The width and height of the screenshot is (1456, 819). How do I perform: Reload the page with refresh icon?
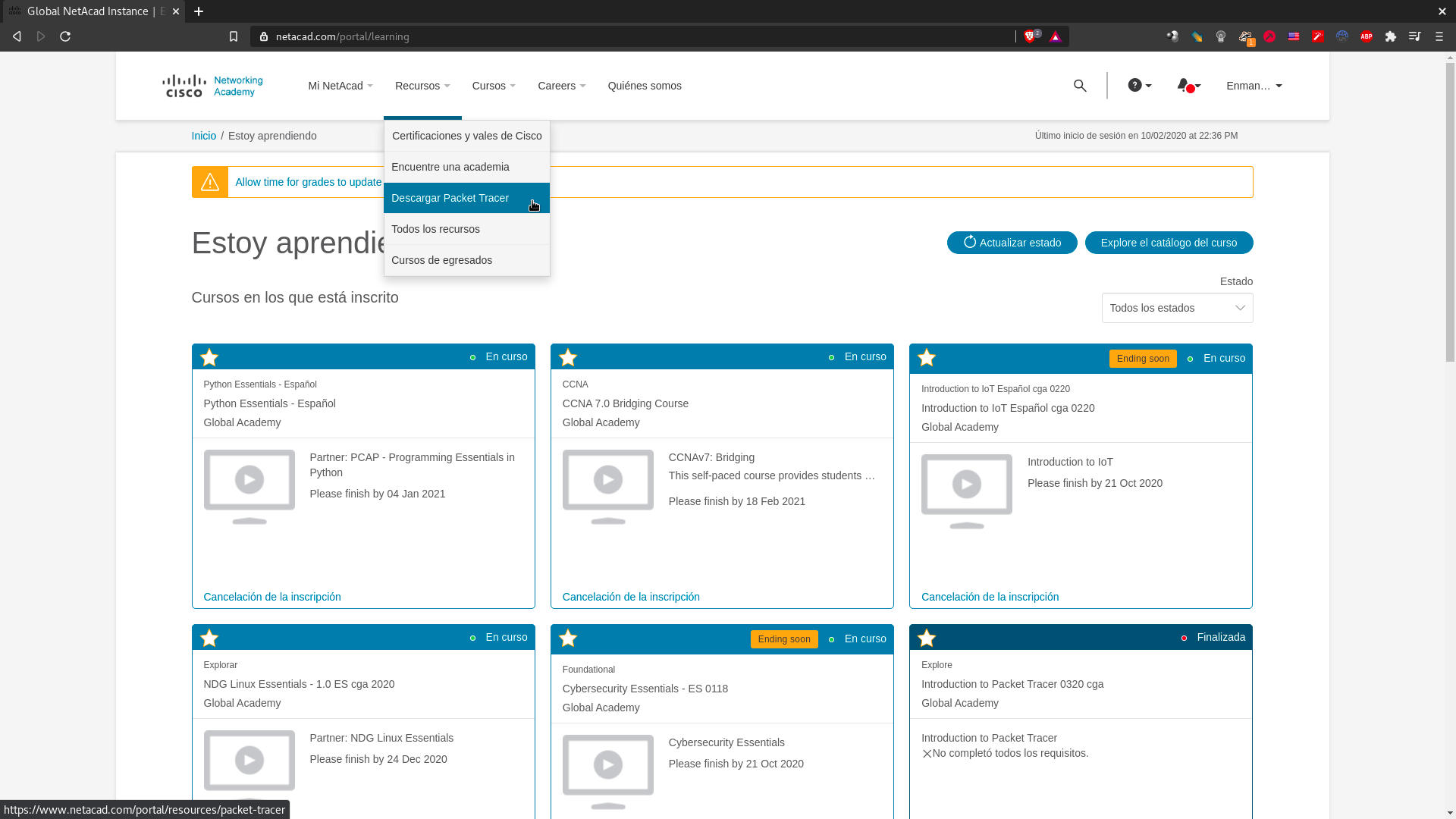pyautogui.click(x=65, y=36)
